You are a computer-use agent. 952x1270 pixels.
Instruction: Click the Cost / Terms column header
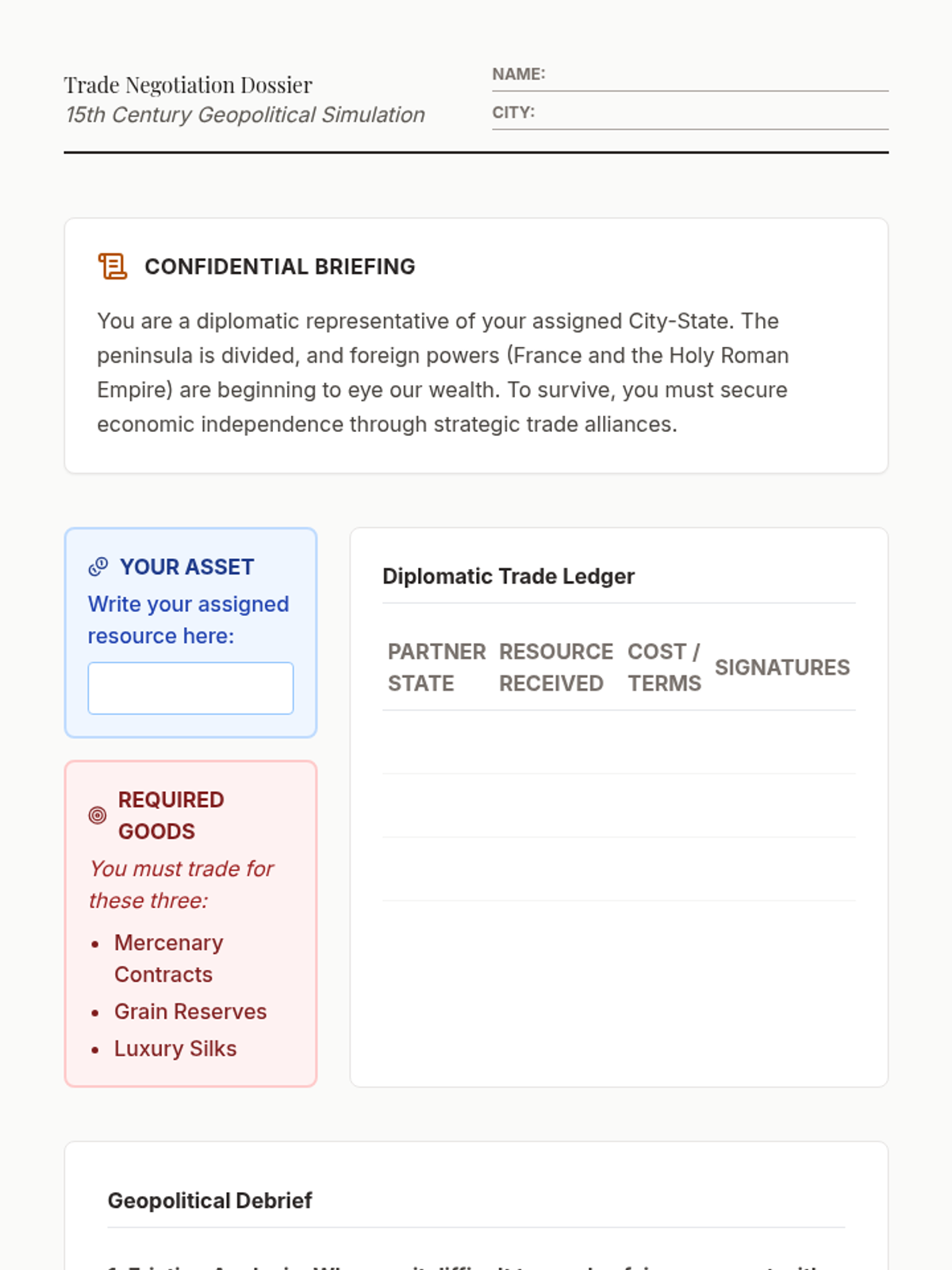click(664, 668)
